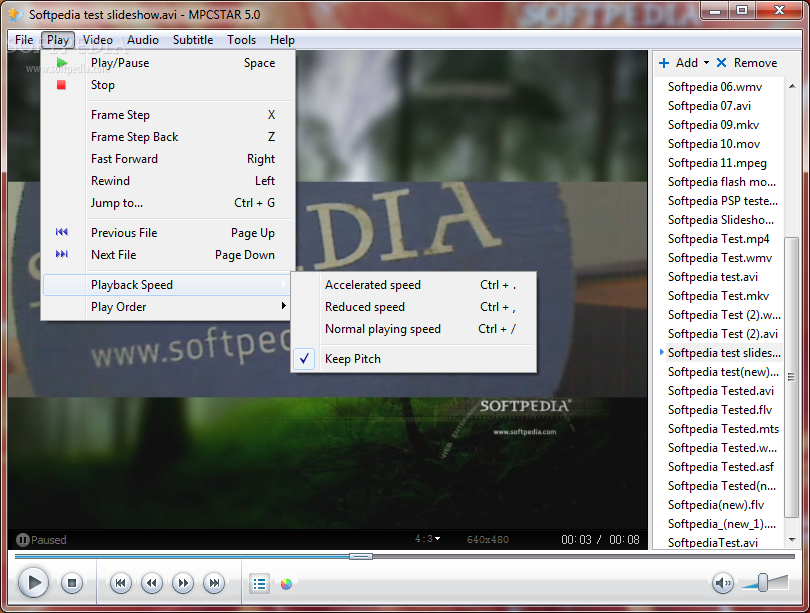Click the Fast Forward button in the control bar
Viewport: 810px width, 613px height.
(183, 584)
